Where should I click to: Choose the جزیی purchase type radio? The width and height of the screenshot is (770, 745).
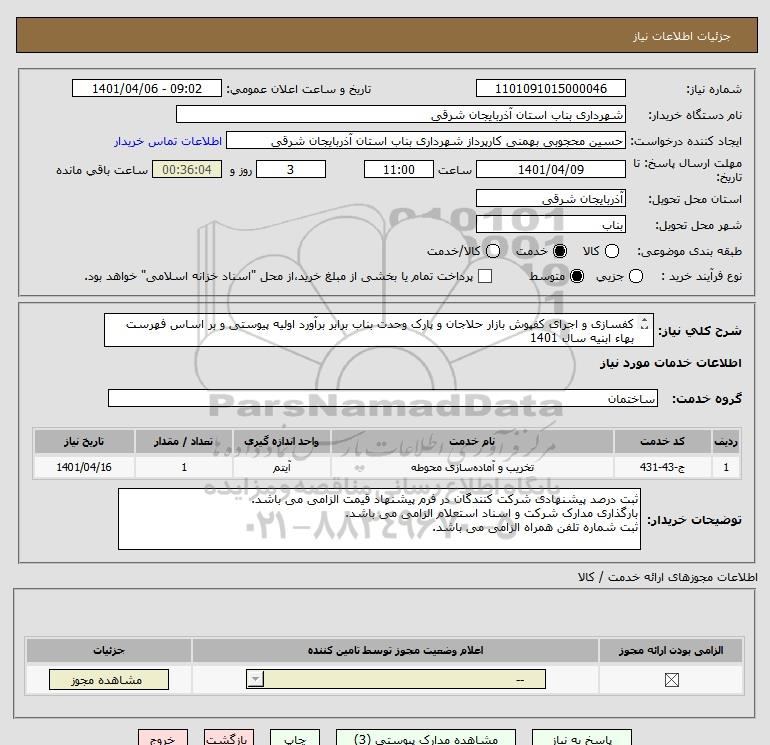(x=636, y=276)
